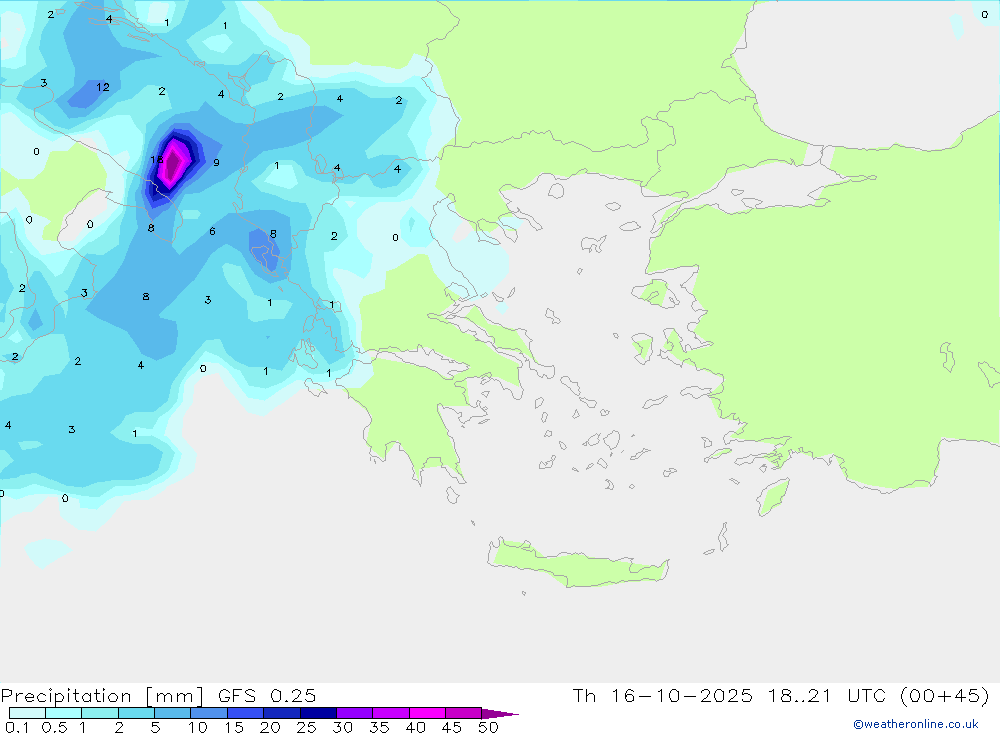The height and width of the screenshot is (733, 1000).
Task: Select the 30–35 mm legend color box
Action: click(x=355, y=713)
